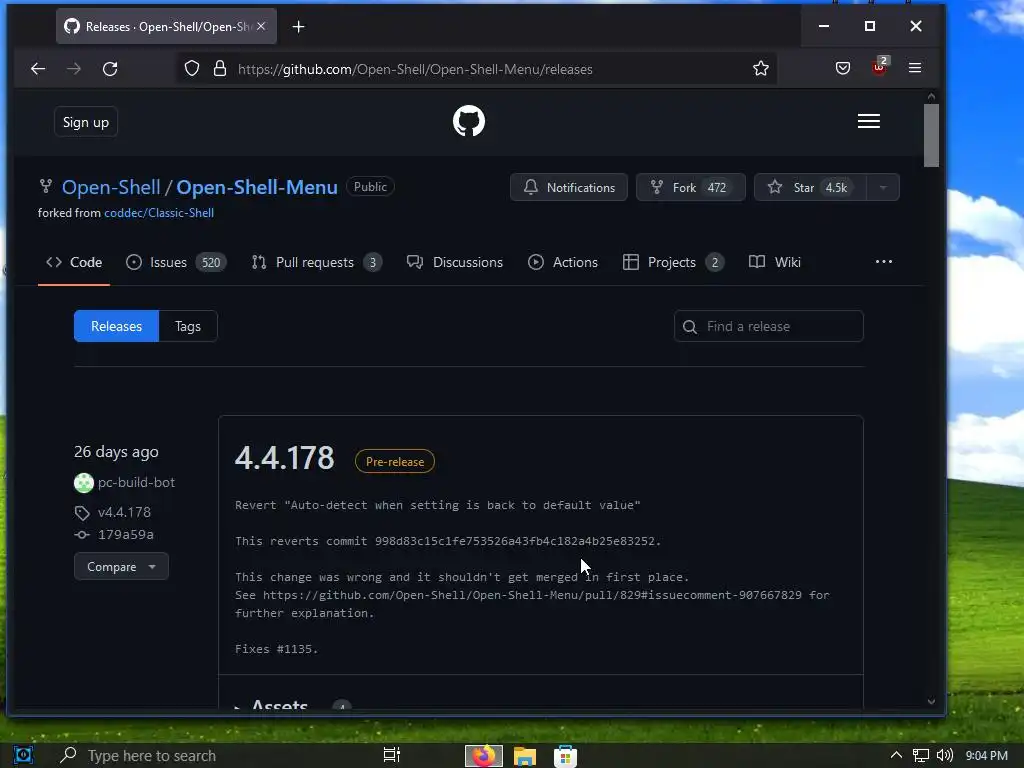Go back with the browser back arrow
This screenshot has width=1024, height=768.
[x=38, y=69]
